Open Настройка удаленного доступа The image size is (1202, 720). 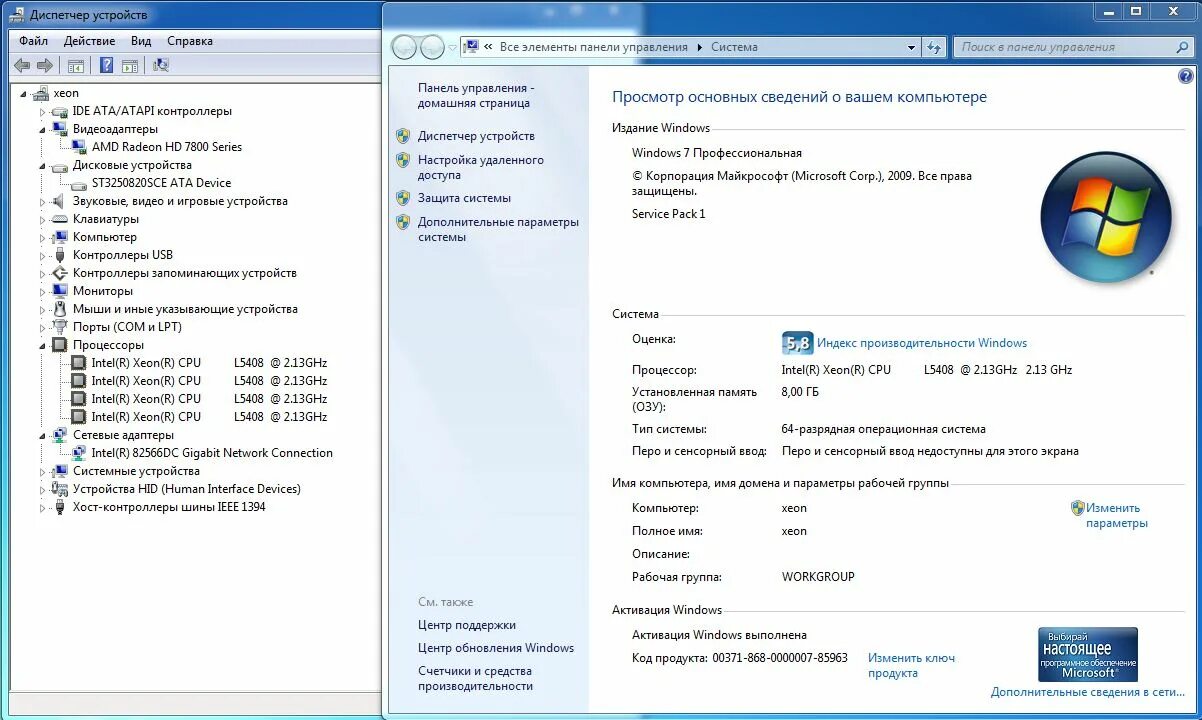click(x=481, y=167)
